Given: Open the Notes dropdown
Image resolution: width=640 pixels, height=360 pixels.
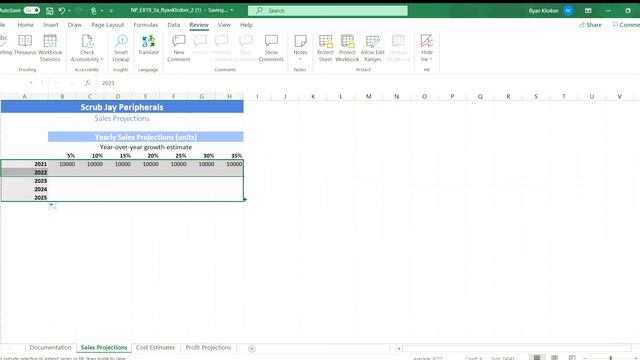Looking at the screenshot, I should [300, 48].
